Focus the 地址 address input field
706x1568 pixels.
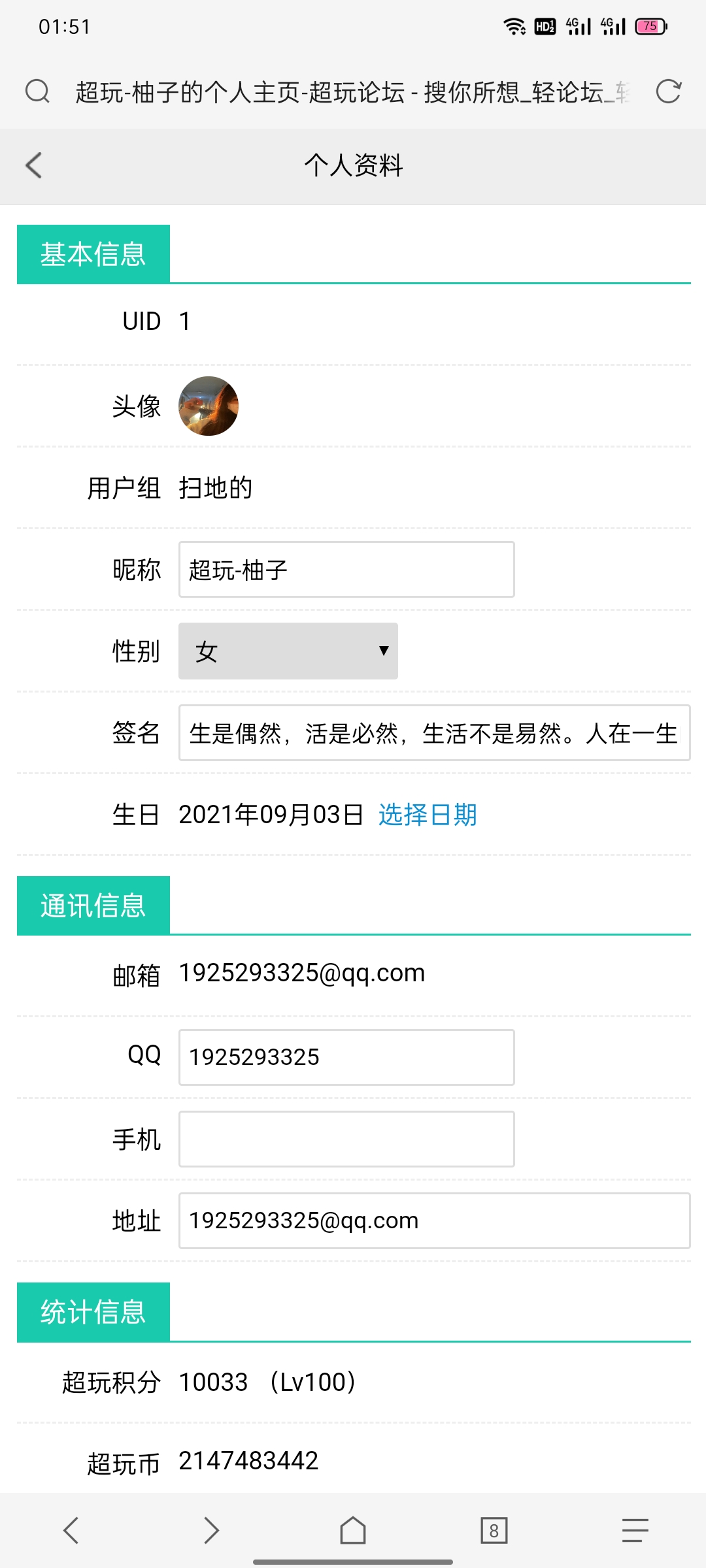(435, 1220)
